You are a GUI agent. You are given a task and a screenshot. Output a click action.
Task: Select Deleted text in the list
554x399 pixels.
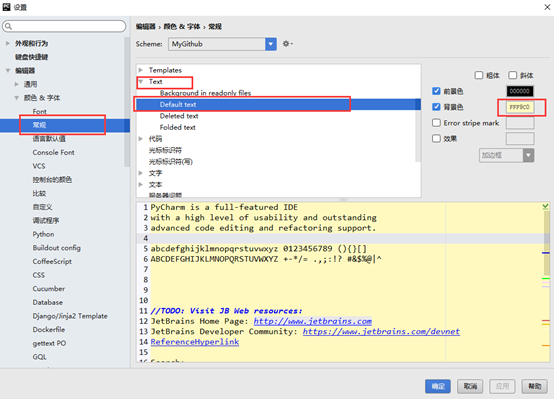179,116
